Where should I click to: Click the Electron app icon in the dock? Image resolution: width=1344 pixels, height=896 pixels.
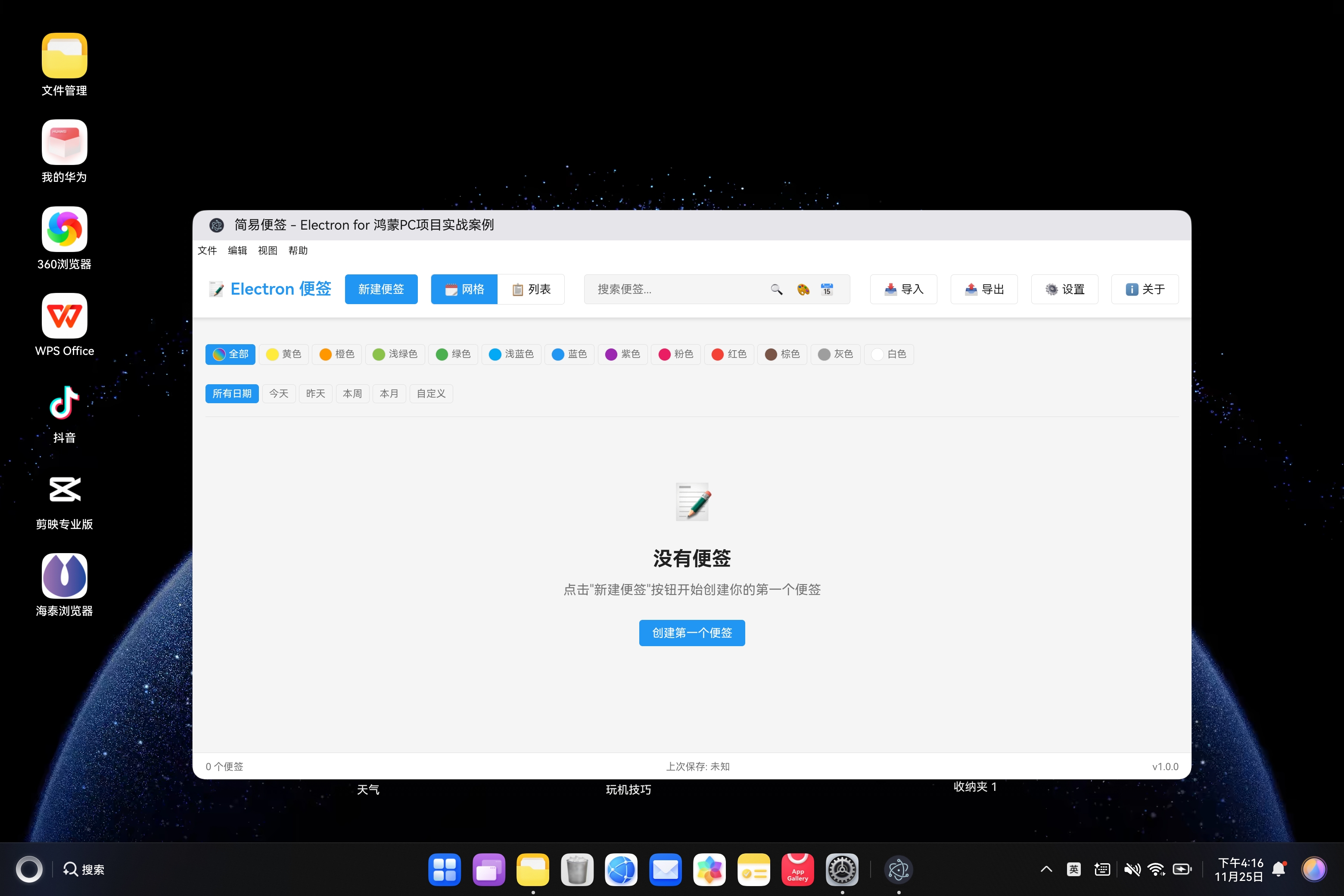tap(899, 869)
